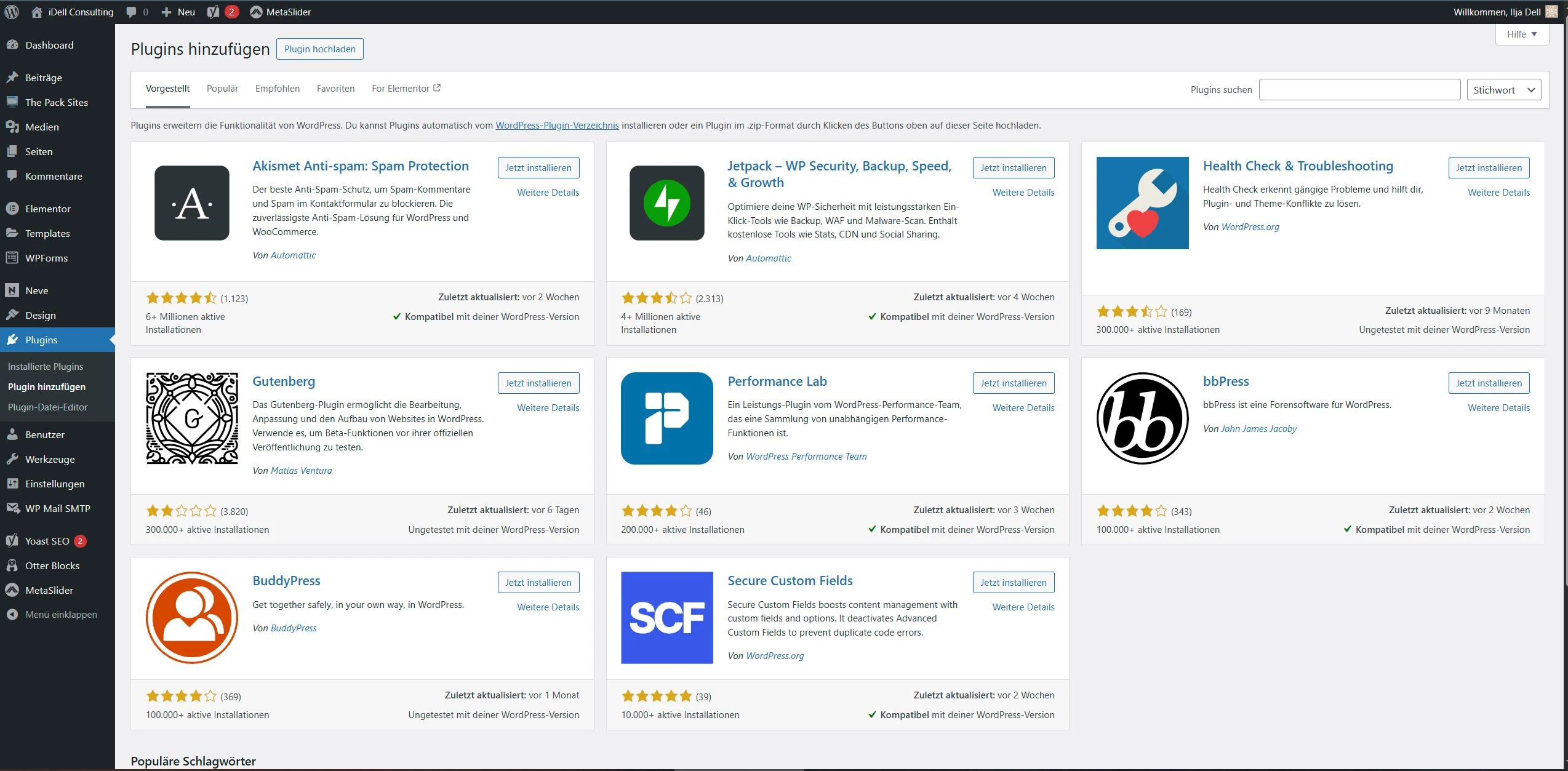Click the Werkzeuge wrench icon
Image resolution: width=1568 pixels, height=771 pixels.
[x=12, y=459]
